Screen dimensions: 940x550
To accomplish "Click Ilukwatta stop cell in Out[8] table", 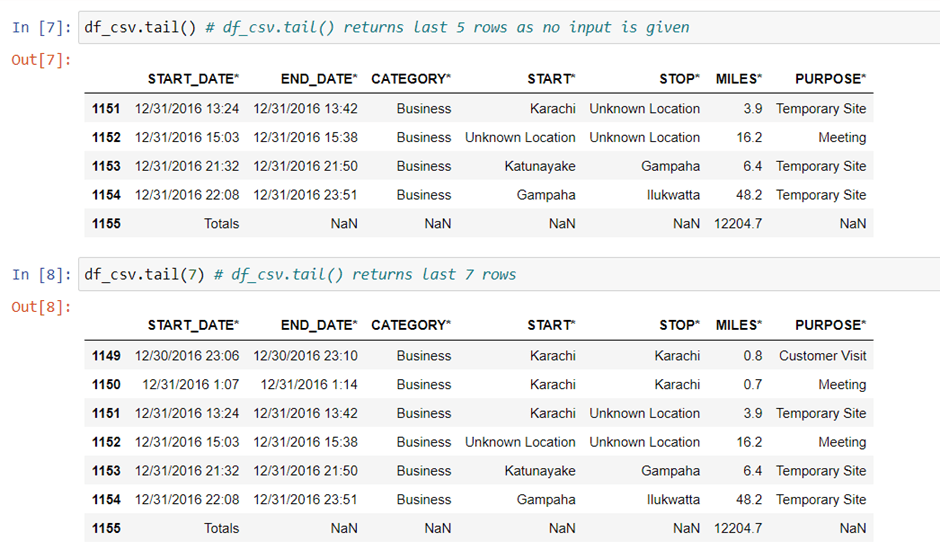I will 673,500.
